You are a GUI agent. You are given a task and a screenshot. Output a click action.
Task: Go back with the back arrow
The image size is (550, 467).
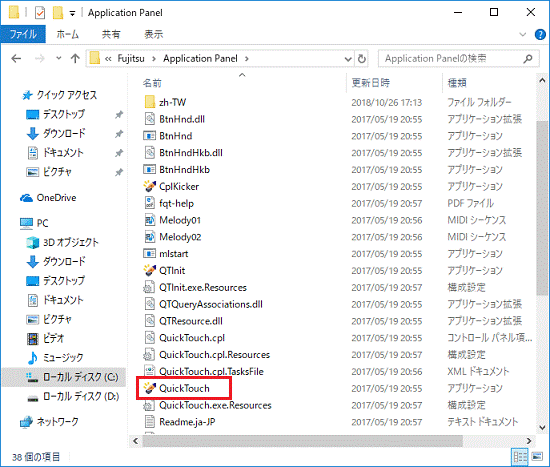[16, 59]
